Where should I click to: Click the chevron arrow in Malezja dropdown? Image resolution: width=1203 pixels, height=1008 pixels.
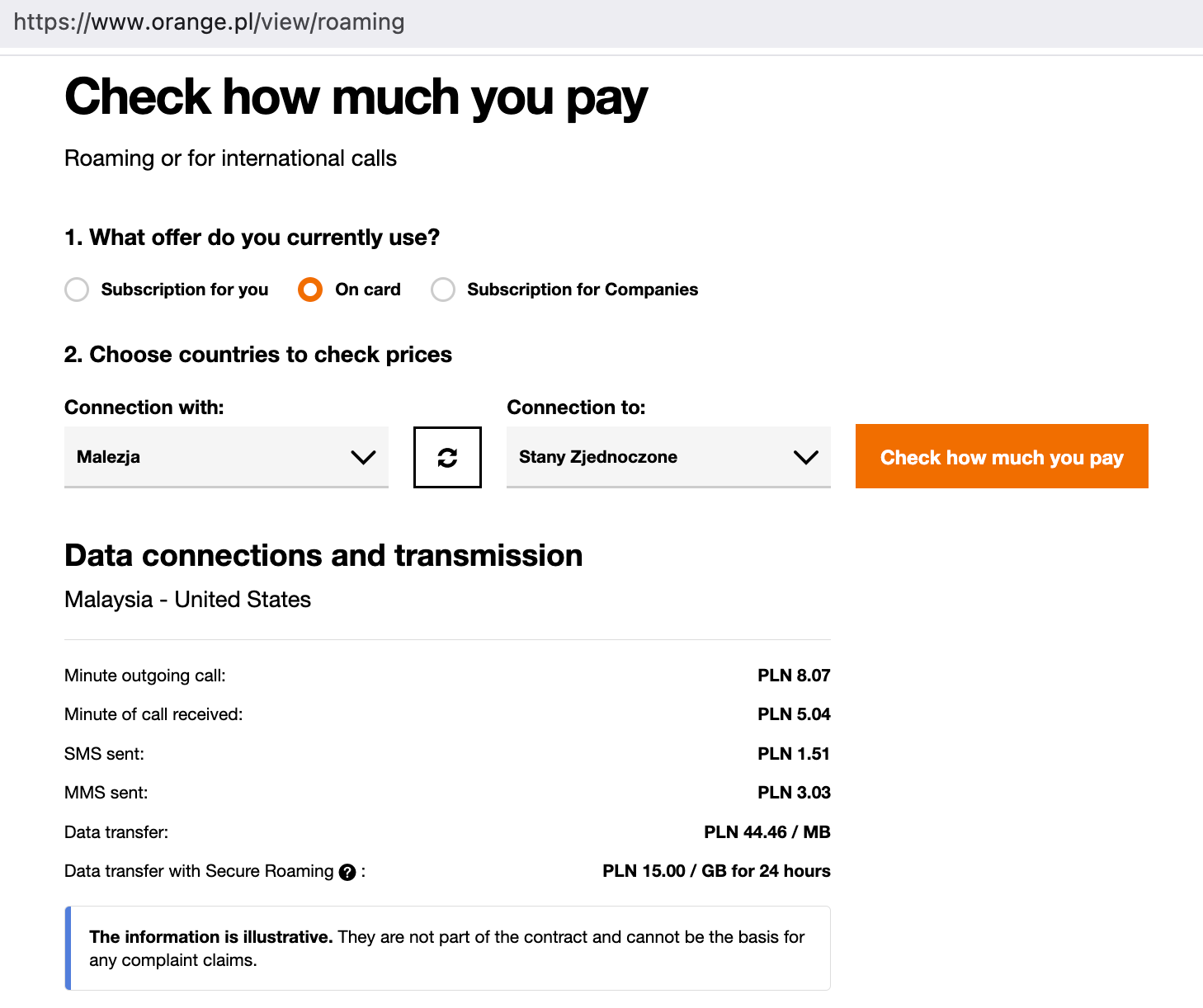pyautogui.click(x=363, y=457)
